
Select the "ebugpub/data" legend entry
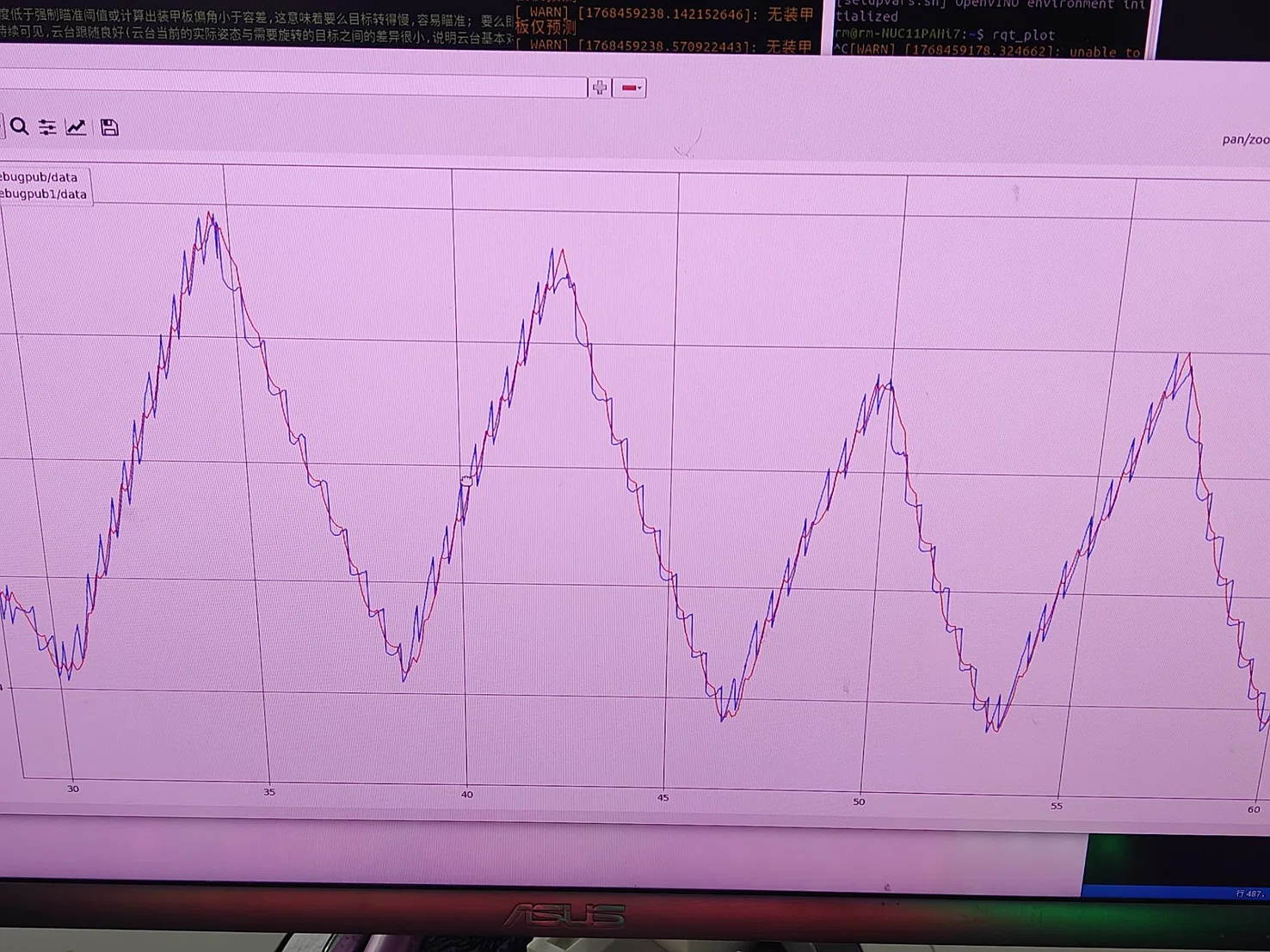pyautogui.click(x=39, y=177)
